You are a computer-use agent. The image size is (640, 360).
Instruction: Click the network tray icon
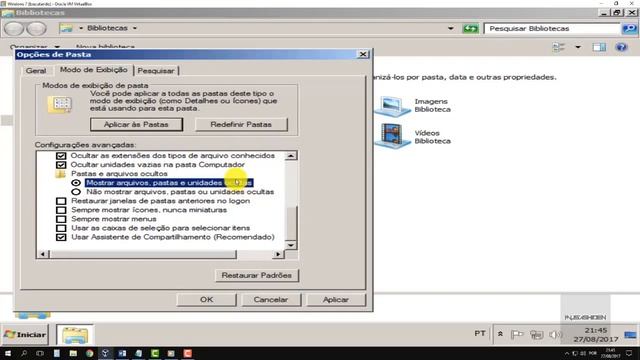(x=536, y=335)
